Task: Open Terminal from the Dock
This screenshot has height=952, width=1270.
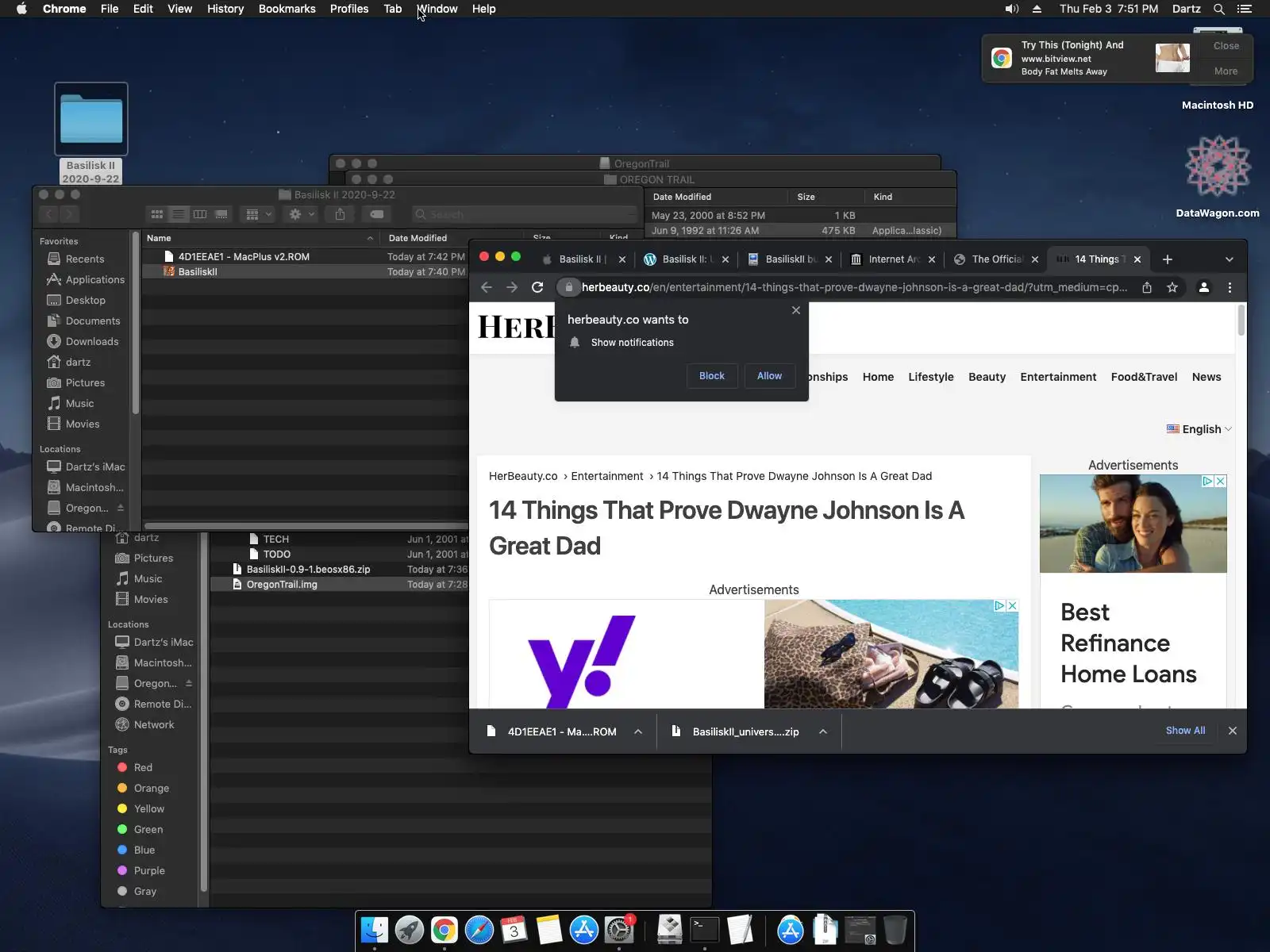Action: [x=705, y=930]
